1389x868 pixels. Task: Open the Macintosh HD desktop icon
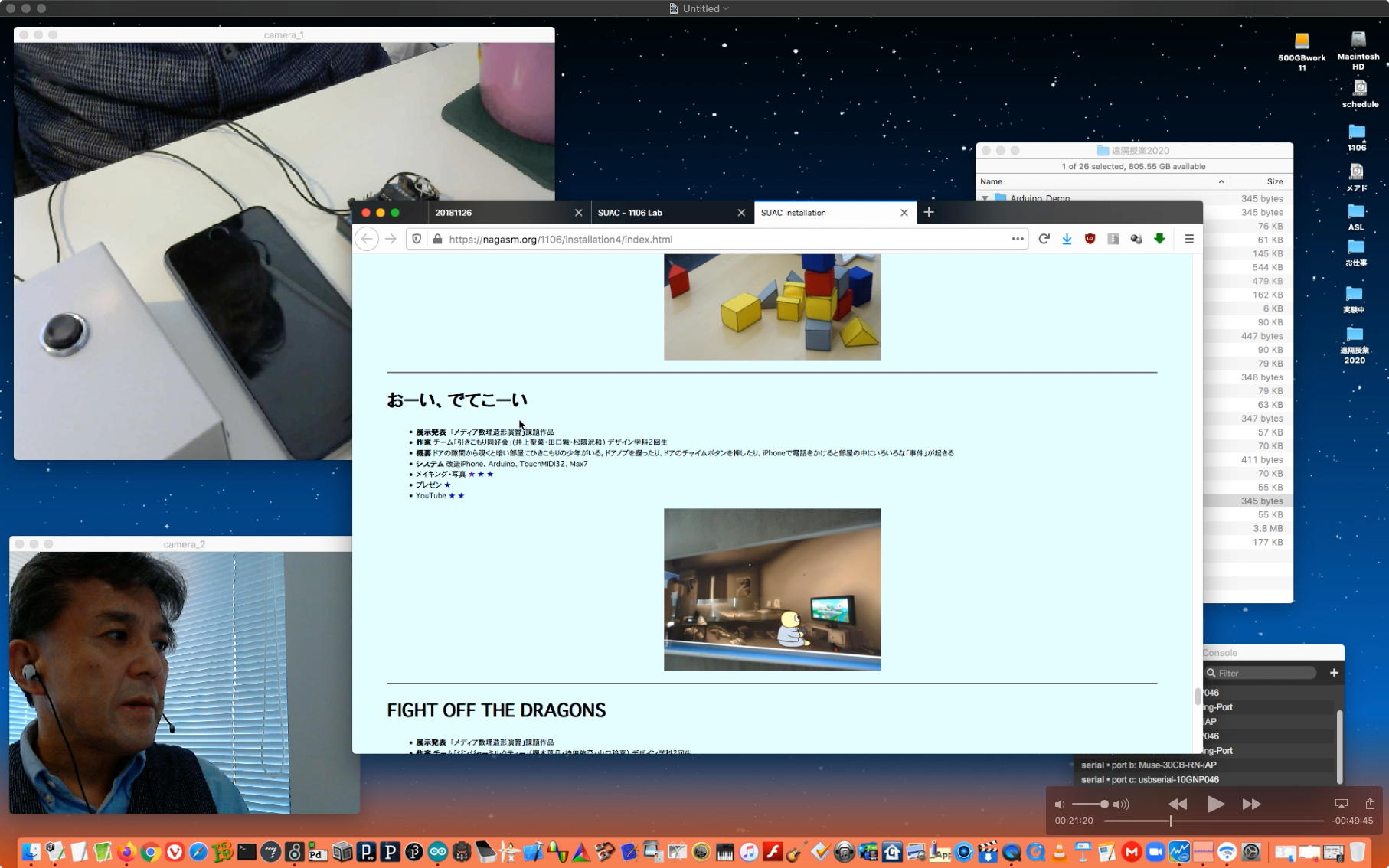pyautogui.click(x=1358, y=50)
